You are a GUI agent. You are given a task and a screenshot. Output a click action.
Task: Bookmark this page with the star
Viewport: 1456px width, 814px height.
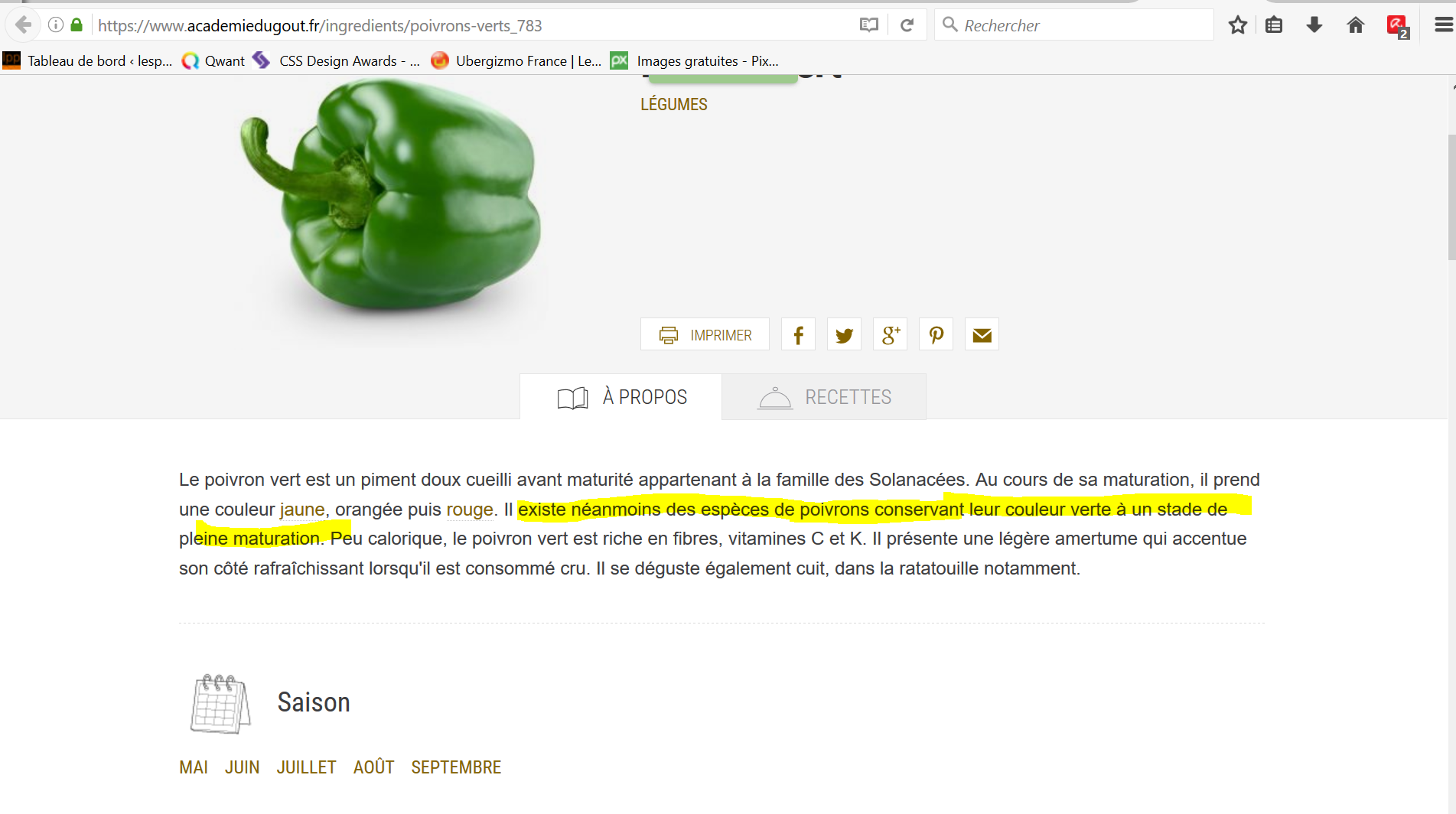tap(1237, 25)
